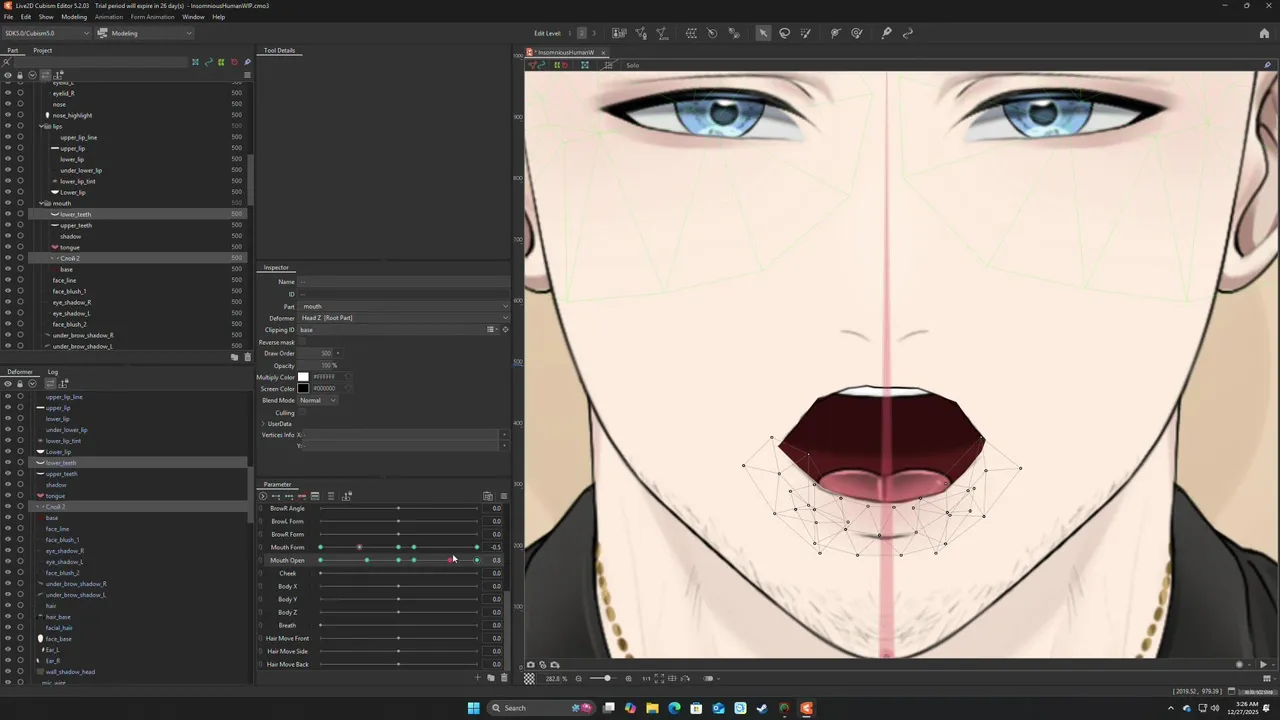Open File Explorer from the taskbar
This screenshot has width=1280, height=720.
[x=652, y=708]
